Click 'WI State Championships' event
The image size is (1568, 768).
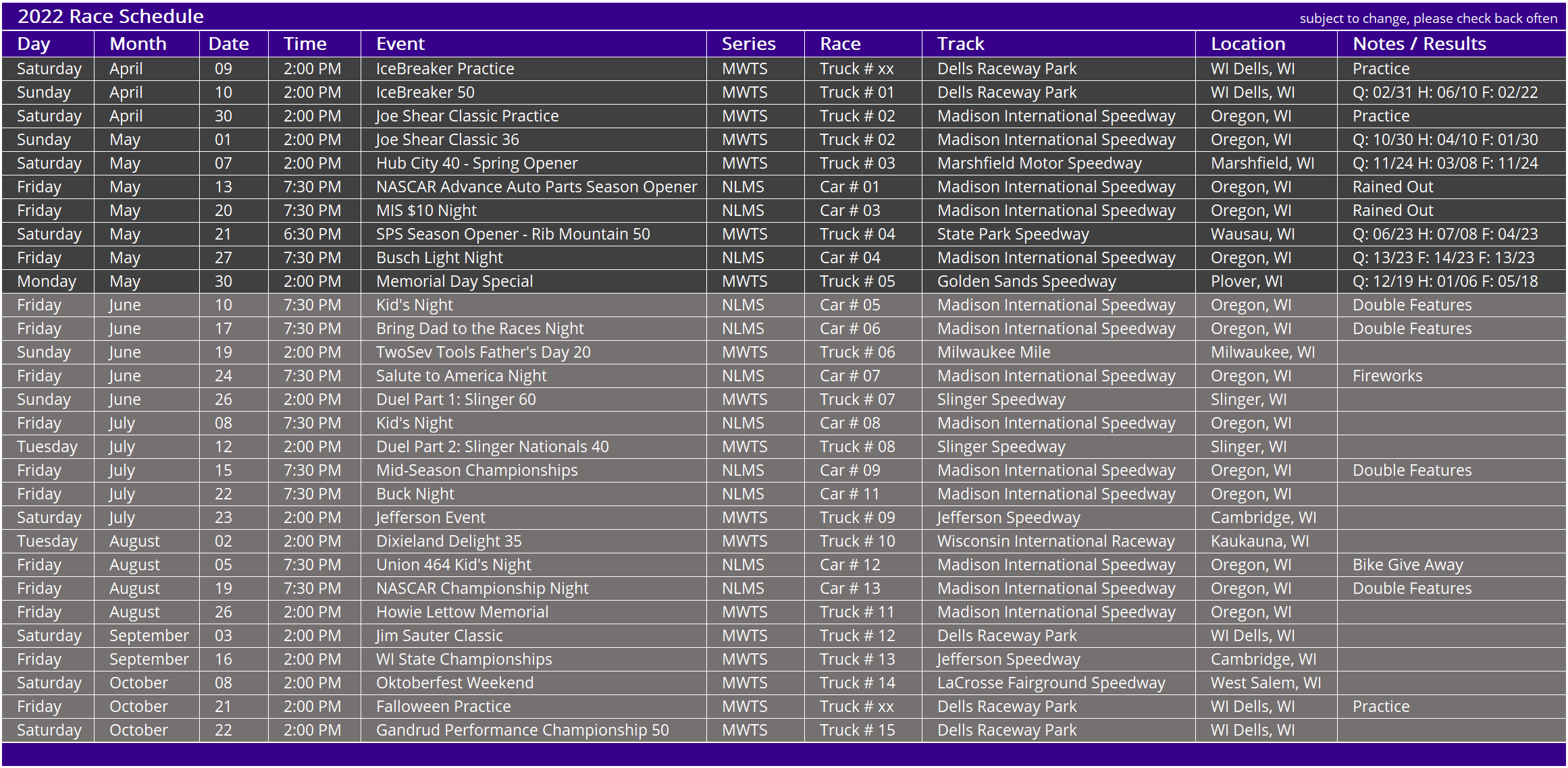464,659
